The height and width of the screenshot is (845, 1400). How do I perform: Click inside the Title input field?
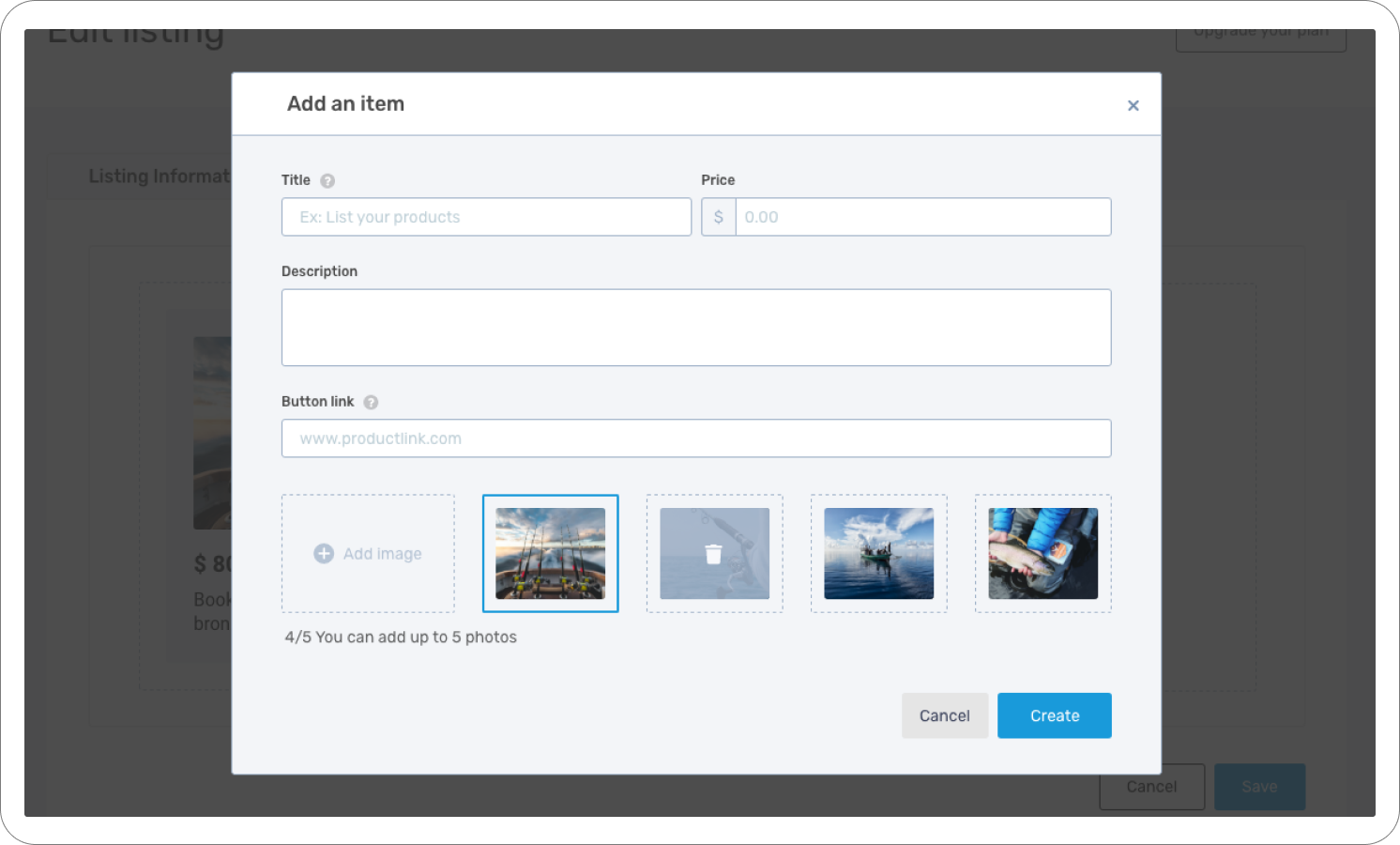[x=485, y=216]
